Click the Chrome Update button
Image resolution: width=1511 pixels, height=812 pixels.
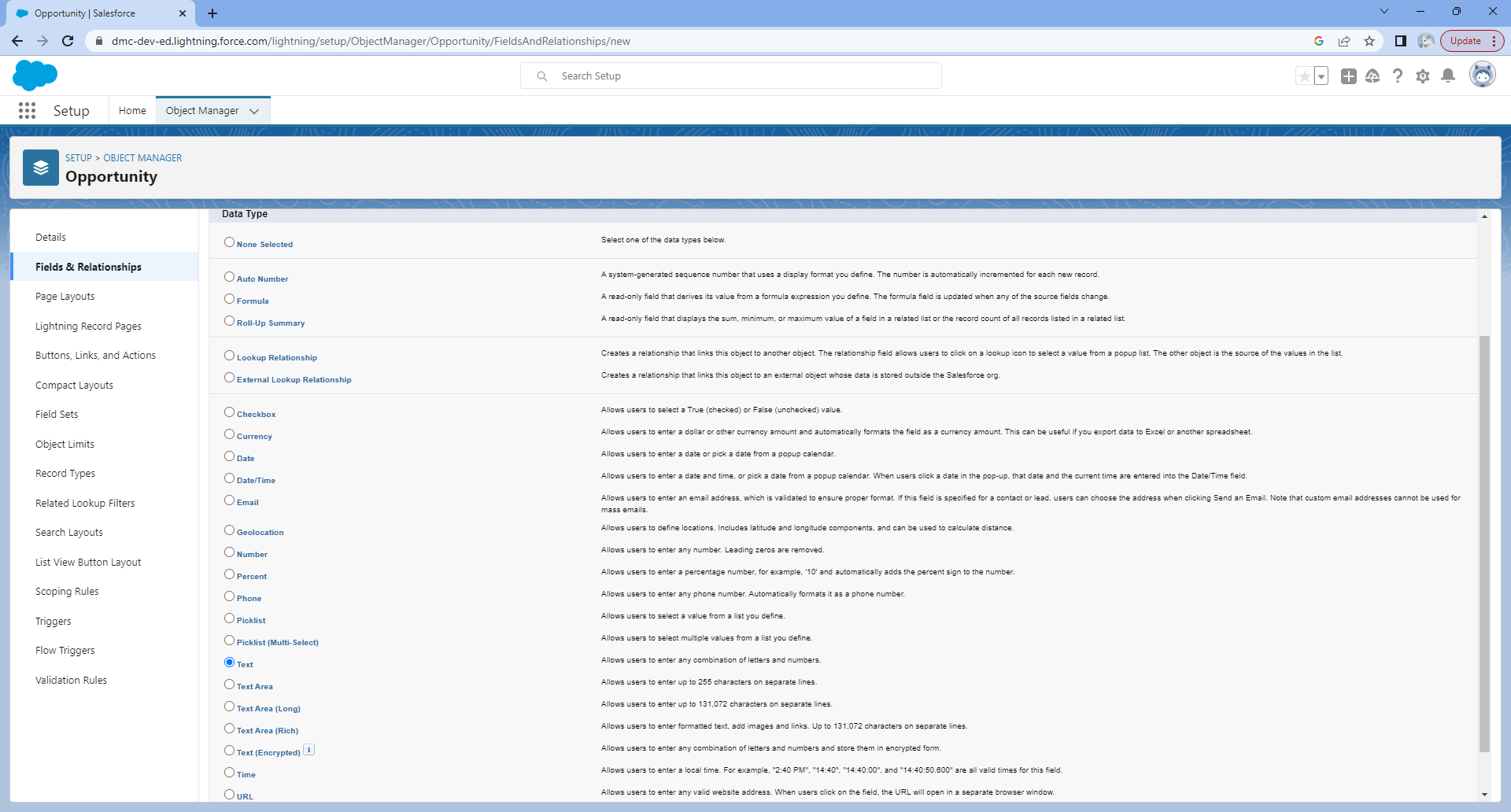coord(1465,41)
